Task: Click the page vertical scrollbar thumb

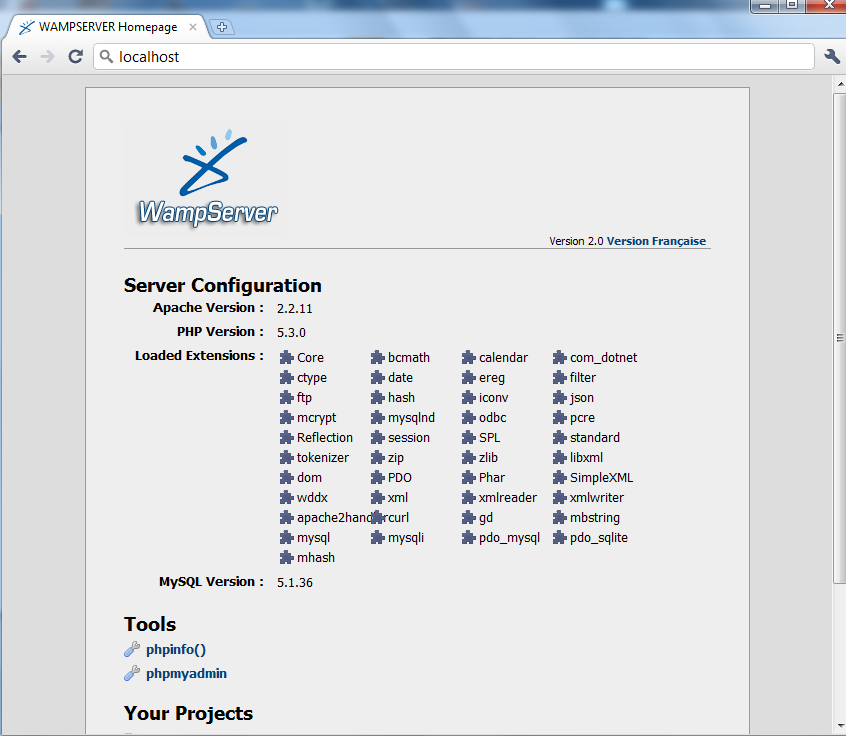Action: click(x=840, y=338)
